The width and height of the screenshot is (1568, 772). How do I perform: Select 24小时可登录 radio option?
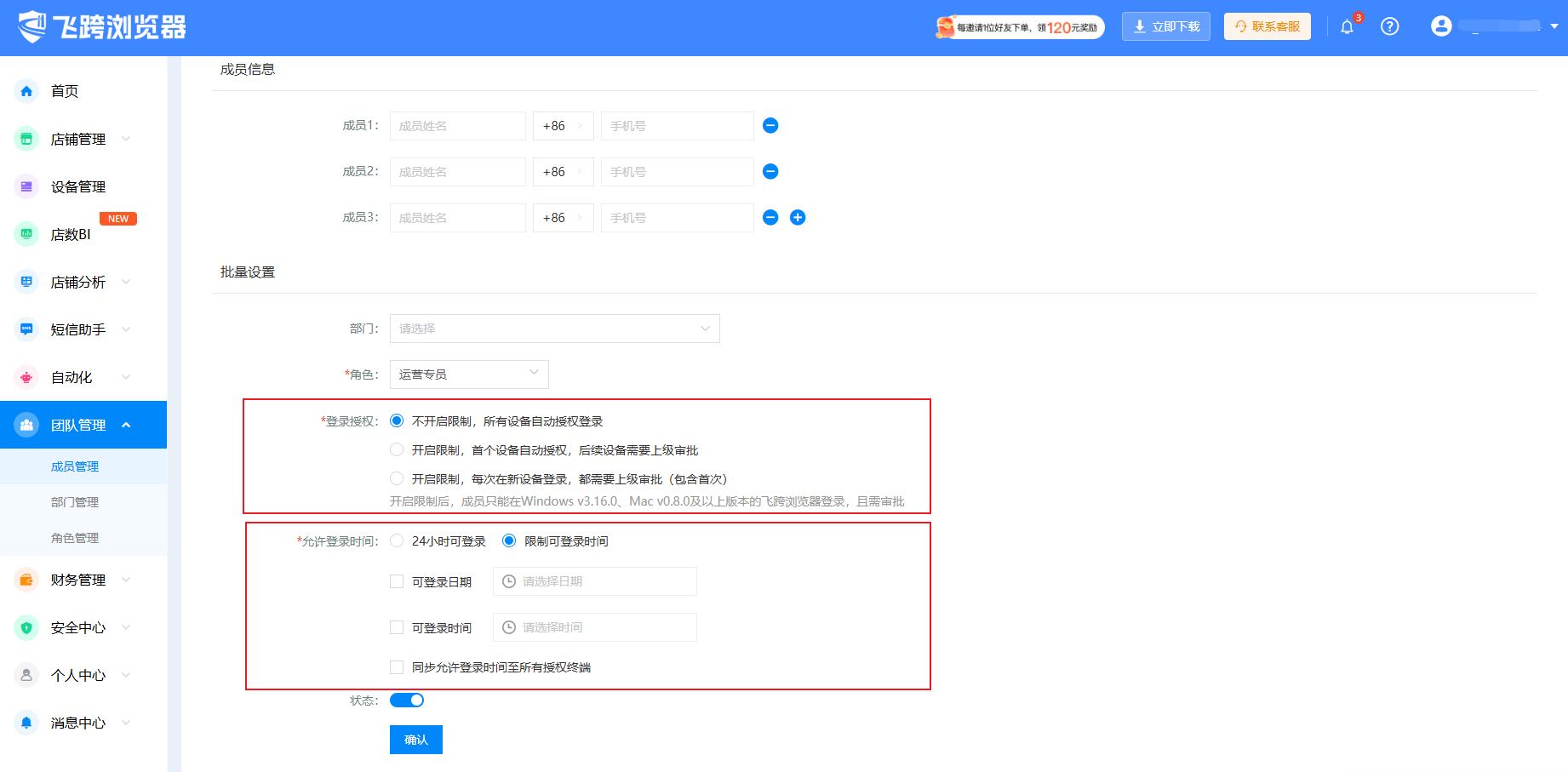click(x=397, y=540)
